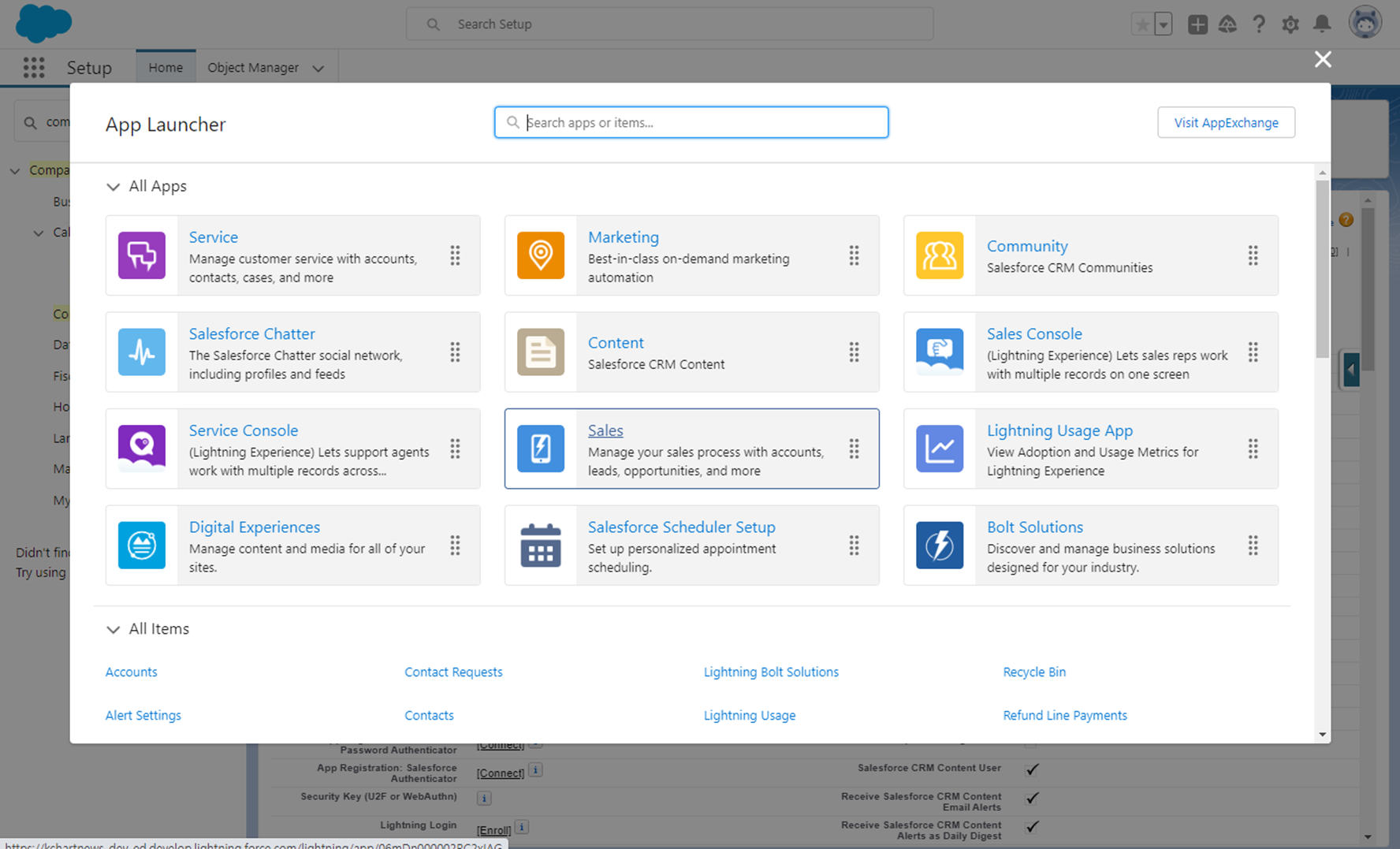The height and width of the screenshot is (849, 1400).
Task: Open the Recycle Bin item link
Action: point(1034,672)
